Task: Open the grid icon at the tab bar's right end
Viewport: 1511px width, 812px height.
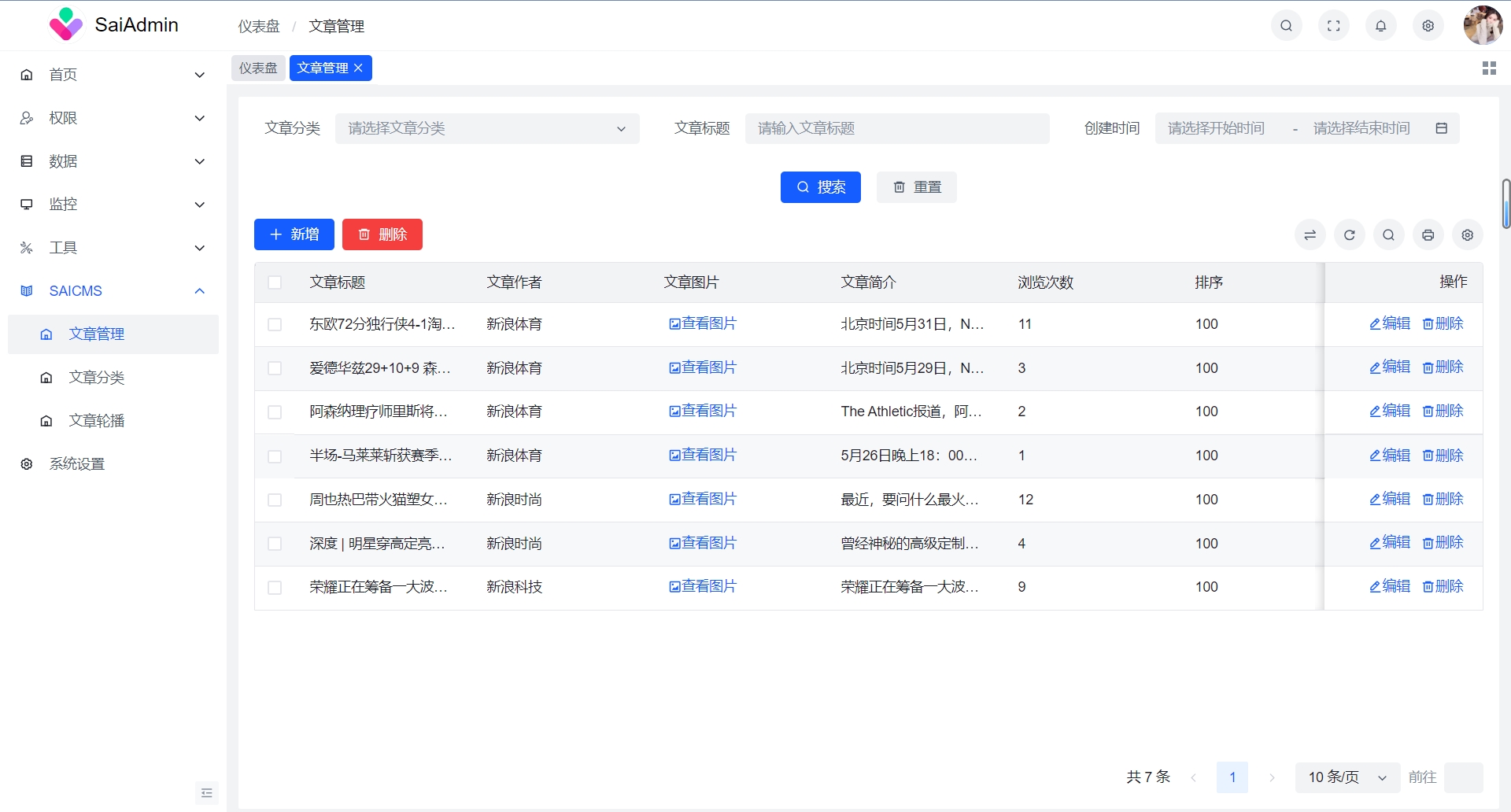Action: pos(1488,68)
